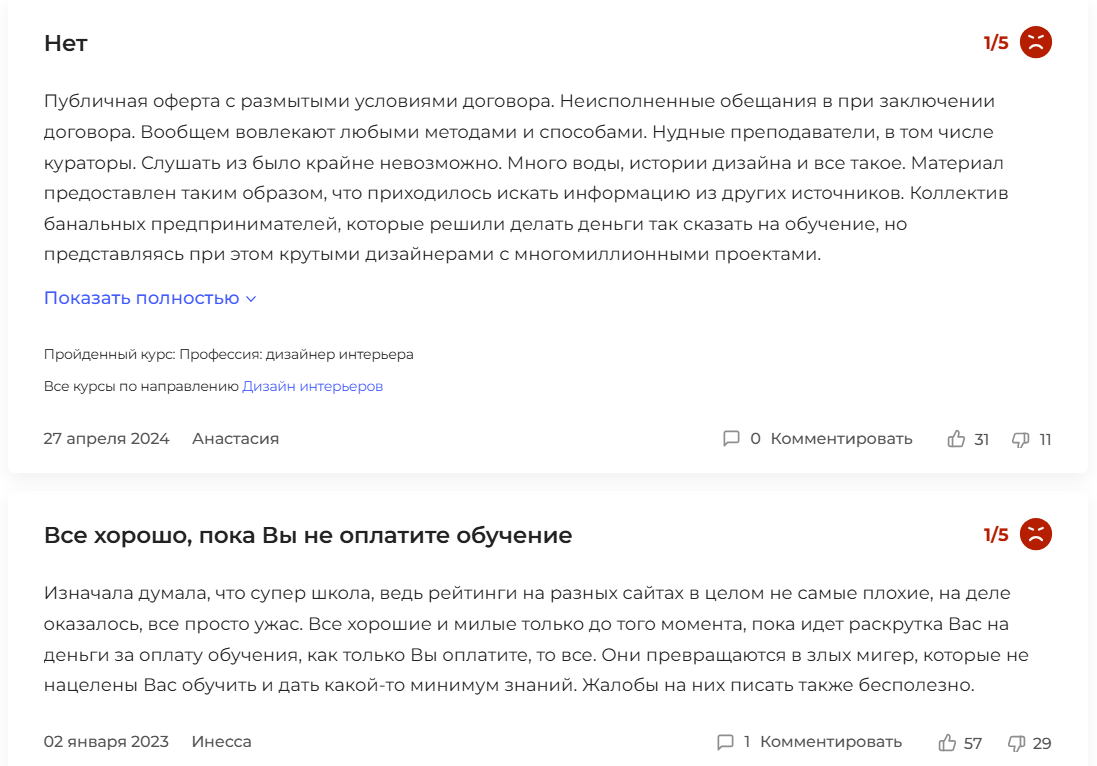Open review titled "Нет"
Screen dimensions: 1097x766
(x=66, y=43)
